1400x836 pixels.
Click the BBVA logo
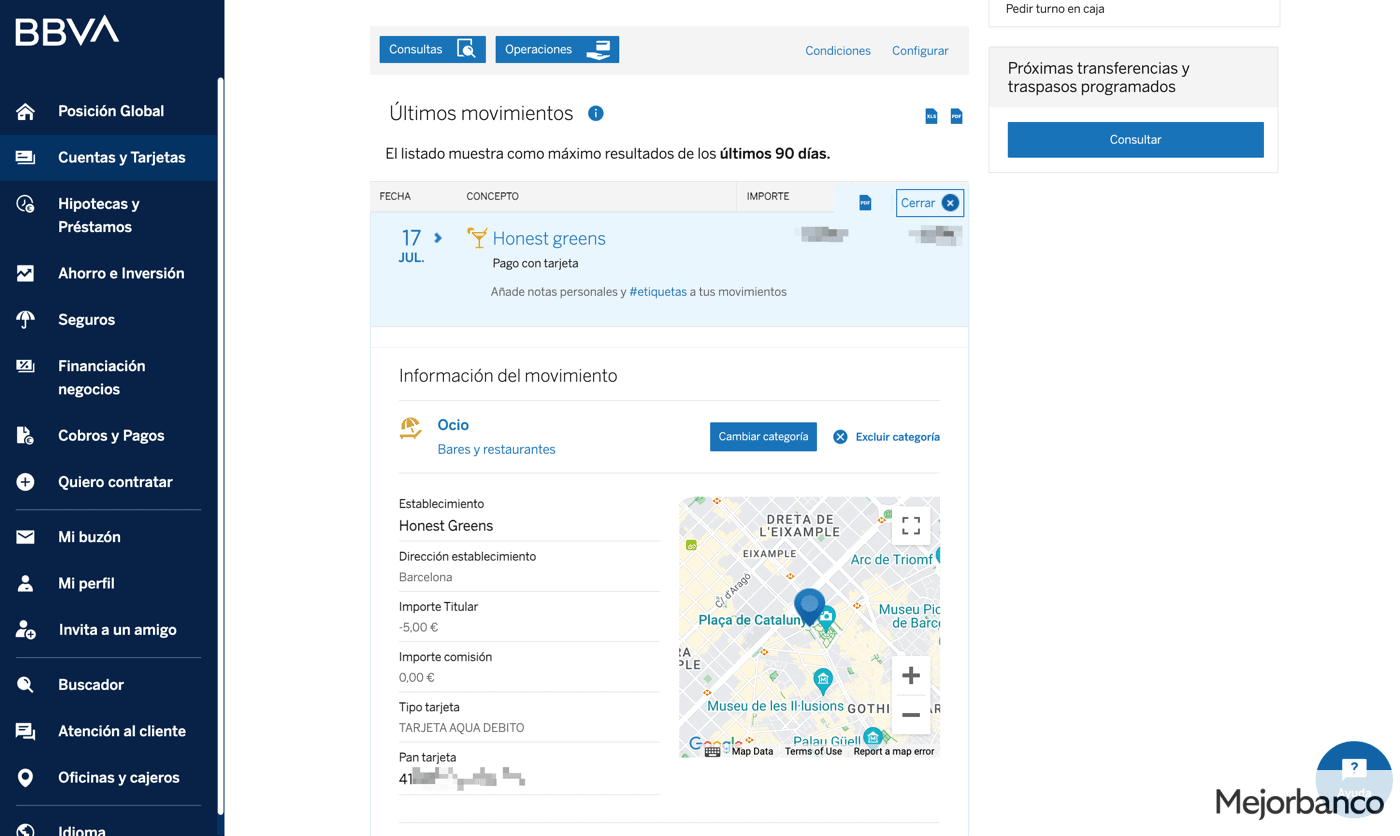(x=67, y=31)
